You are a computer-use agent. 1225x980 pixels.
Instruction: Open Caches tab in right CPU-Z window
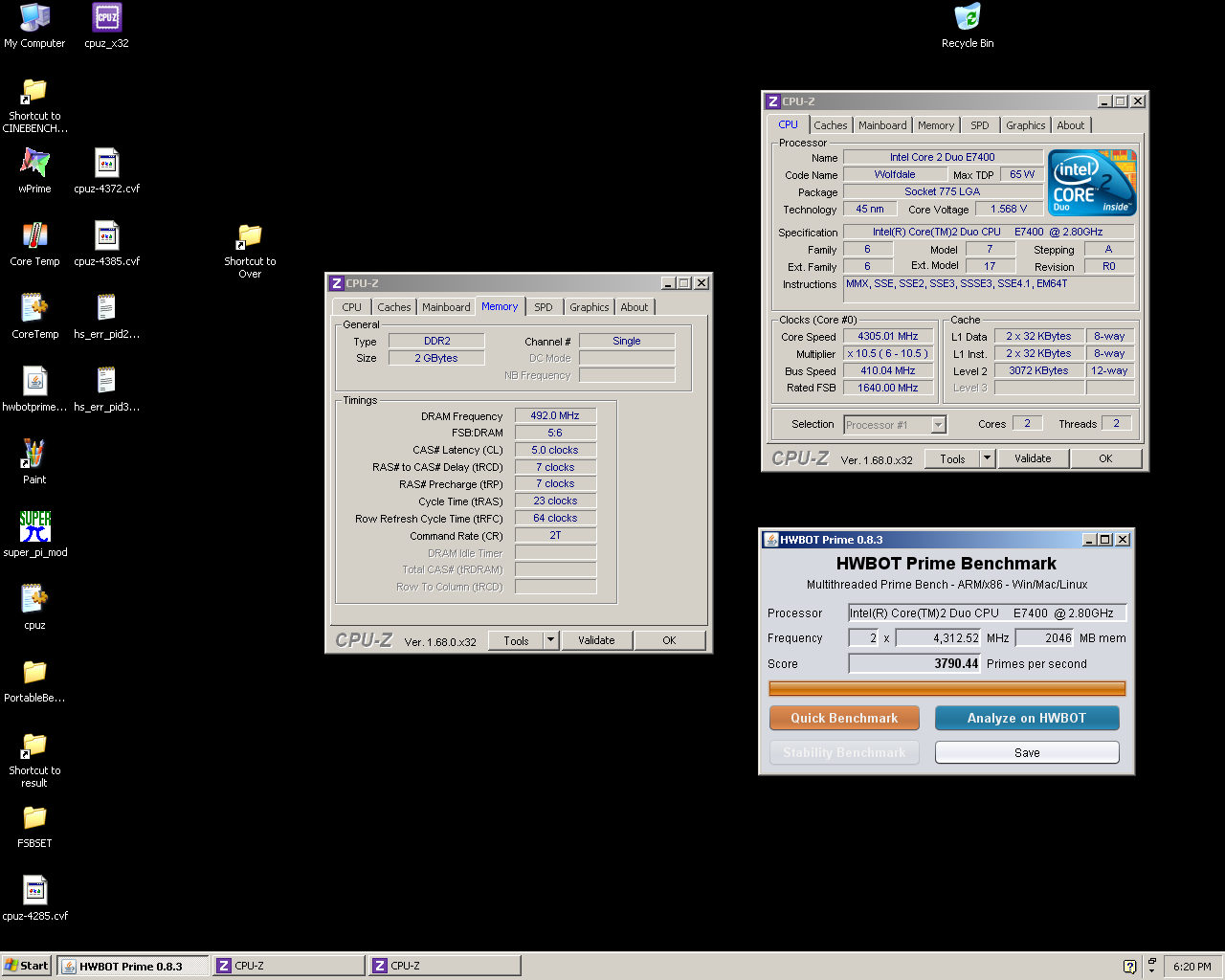[x=830, y=125]
